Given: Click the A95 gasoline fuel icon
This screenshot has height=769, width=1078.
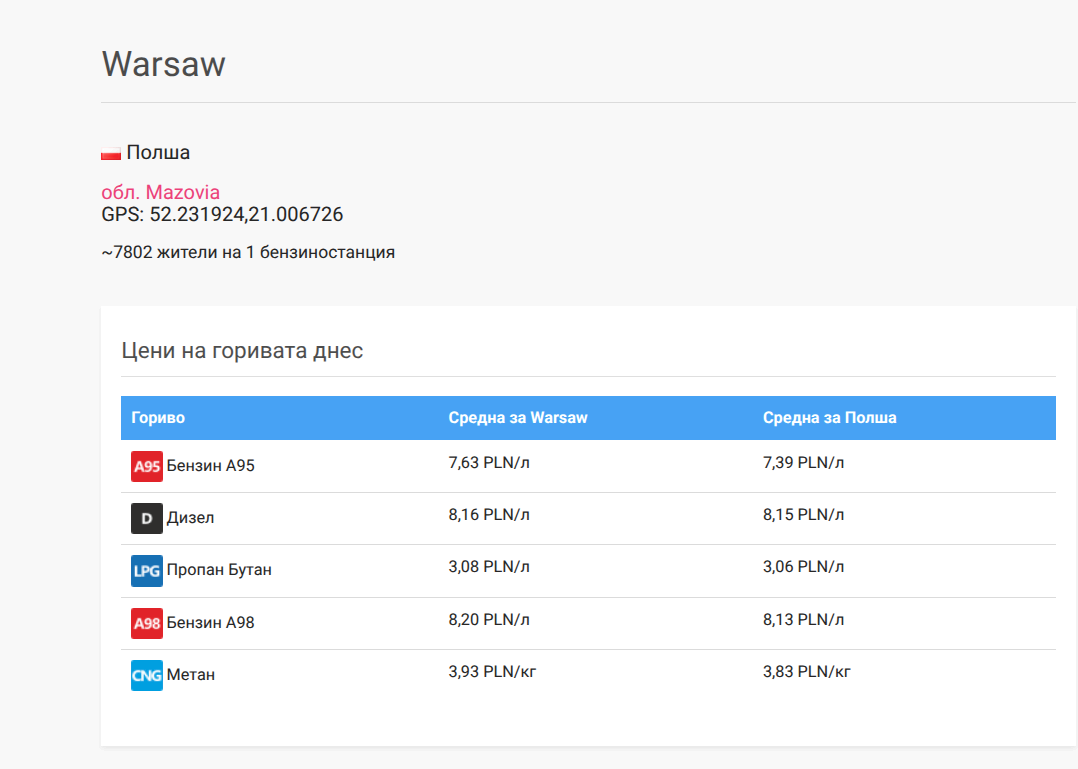Looking at the screenshot, I should tap(146, 466).
